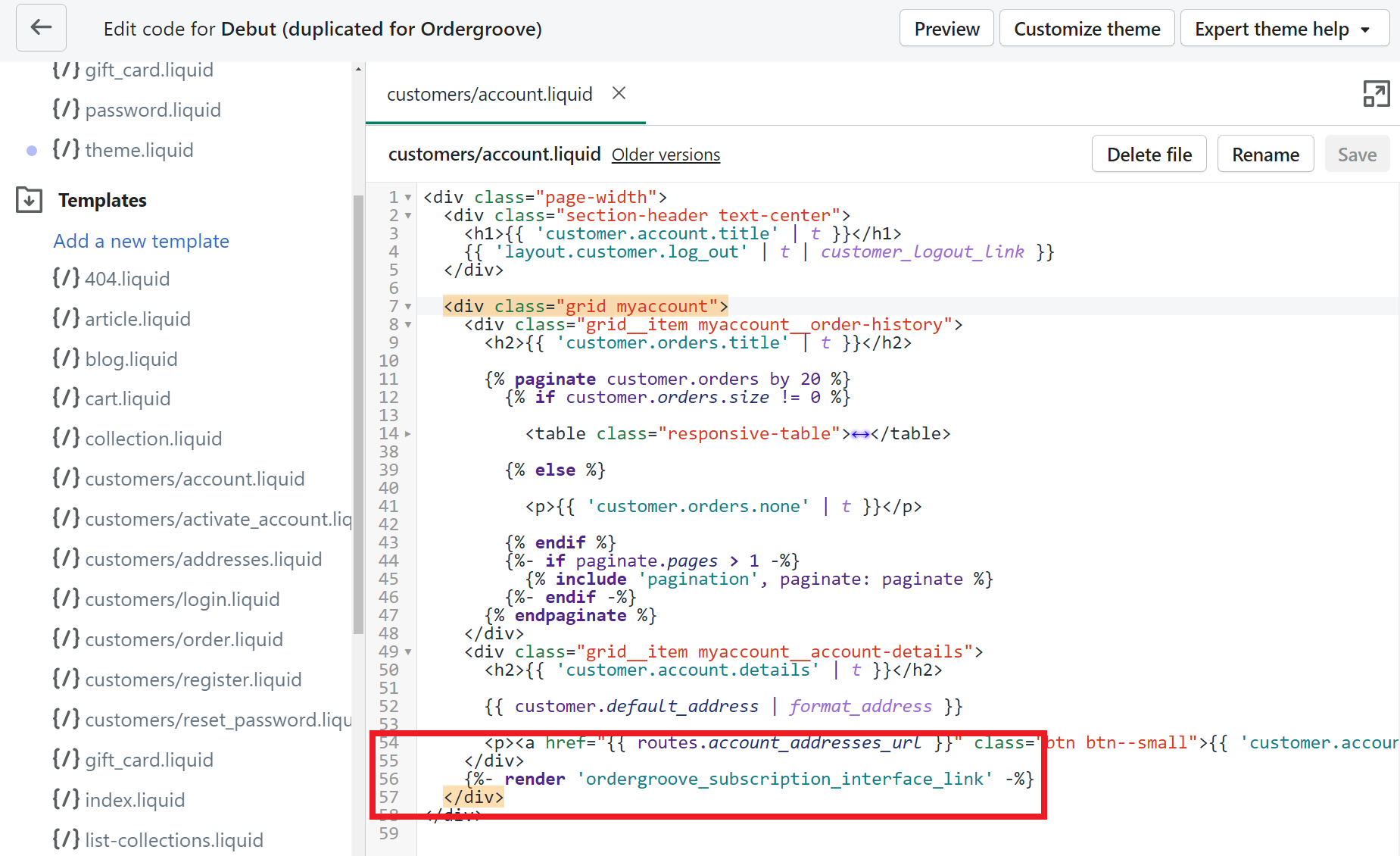
Task: Place cursor on endpaginate line 47
Action: click(x=570, y=615)
